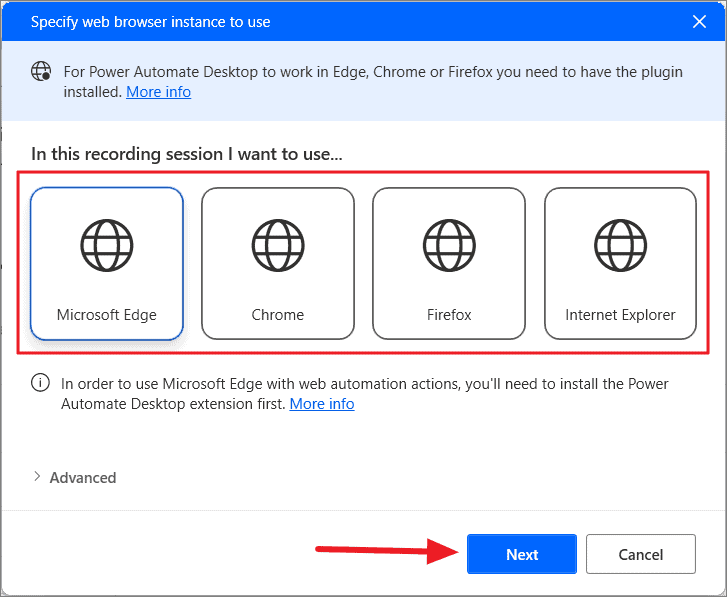
Task: Select the Microsoft Edge globe icon
Action: click(107, 245)
